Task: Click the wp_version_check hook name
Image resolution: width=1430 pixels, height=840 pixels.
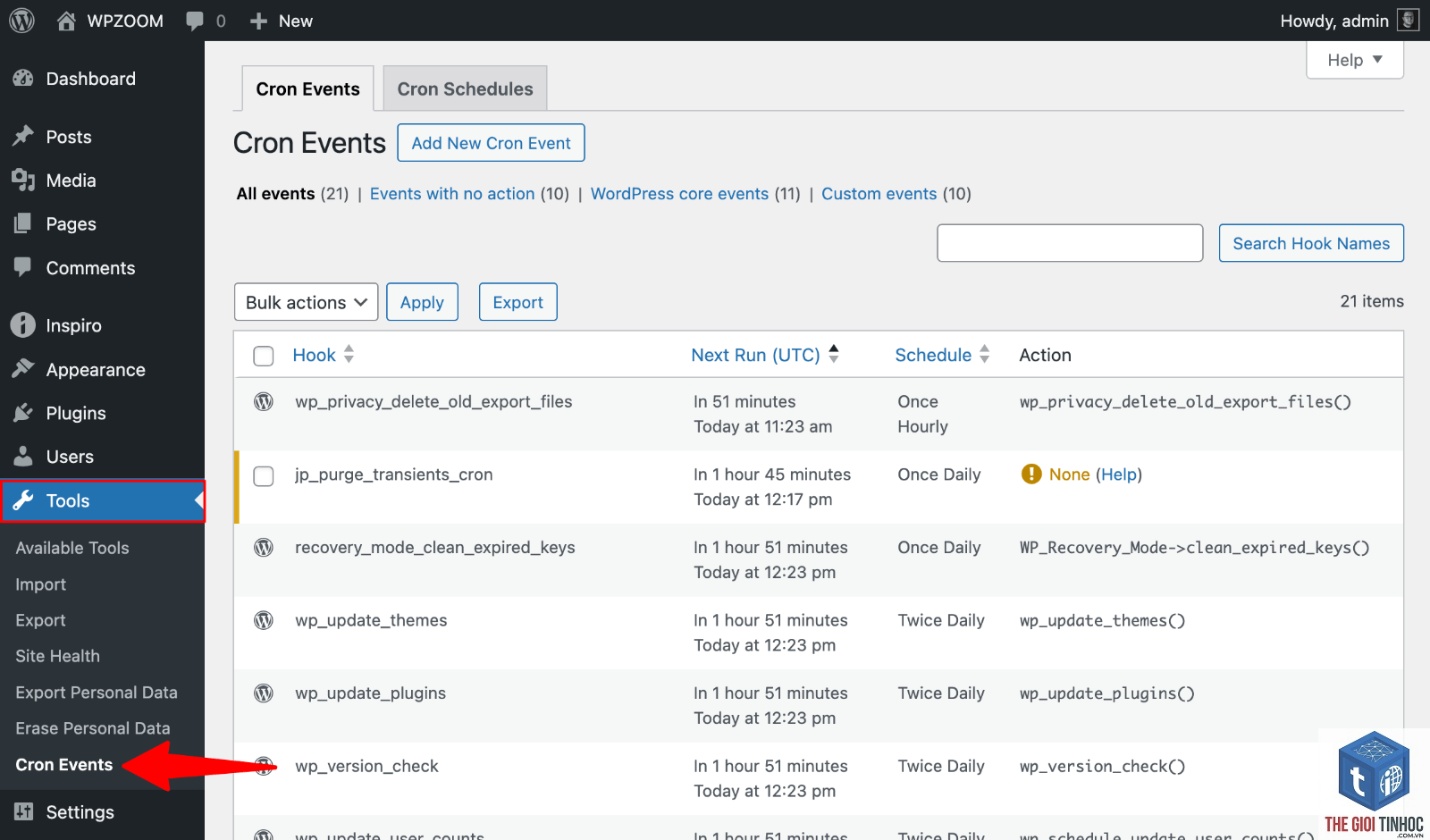Action: 366,766
